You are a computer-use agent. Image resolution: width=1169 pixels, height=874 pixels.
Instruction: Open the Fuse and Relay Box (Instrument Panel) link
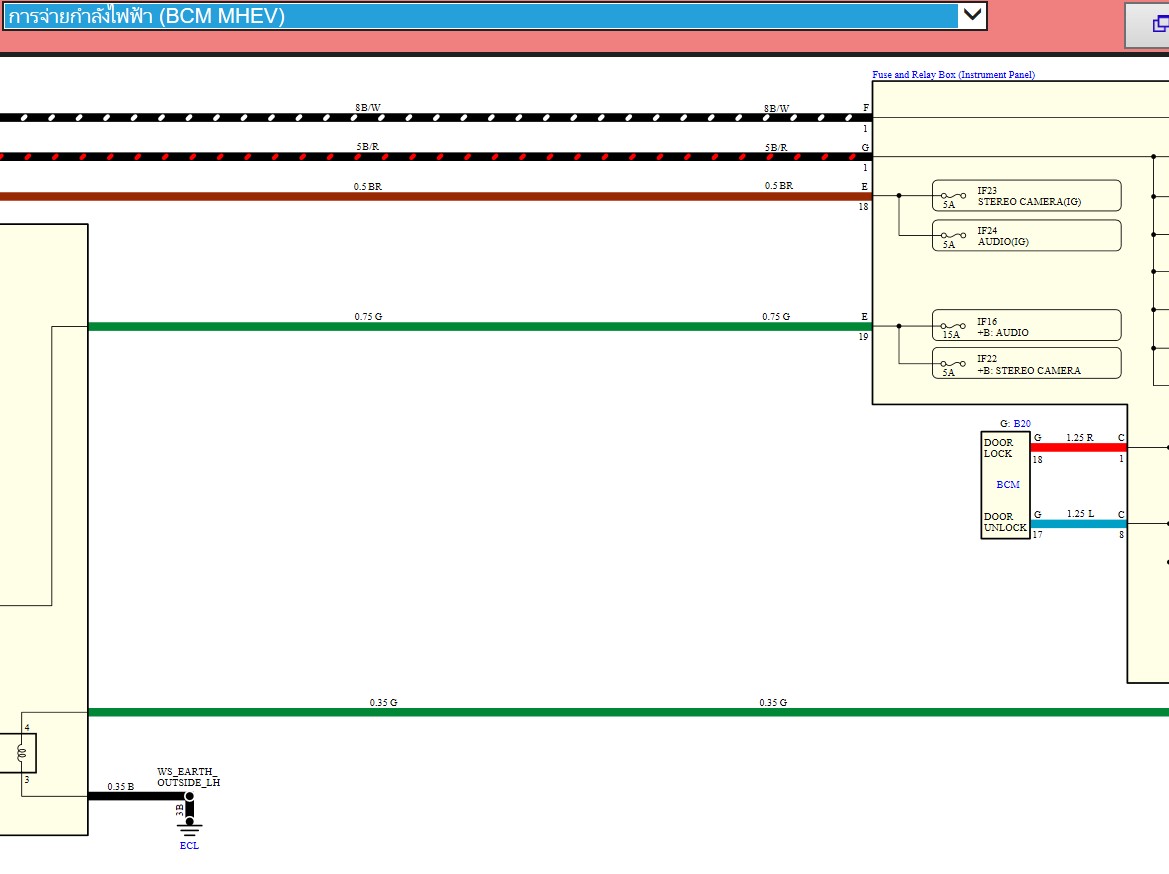[x=954, y=74]
